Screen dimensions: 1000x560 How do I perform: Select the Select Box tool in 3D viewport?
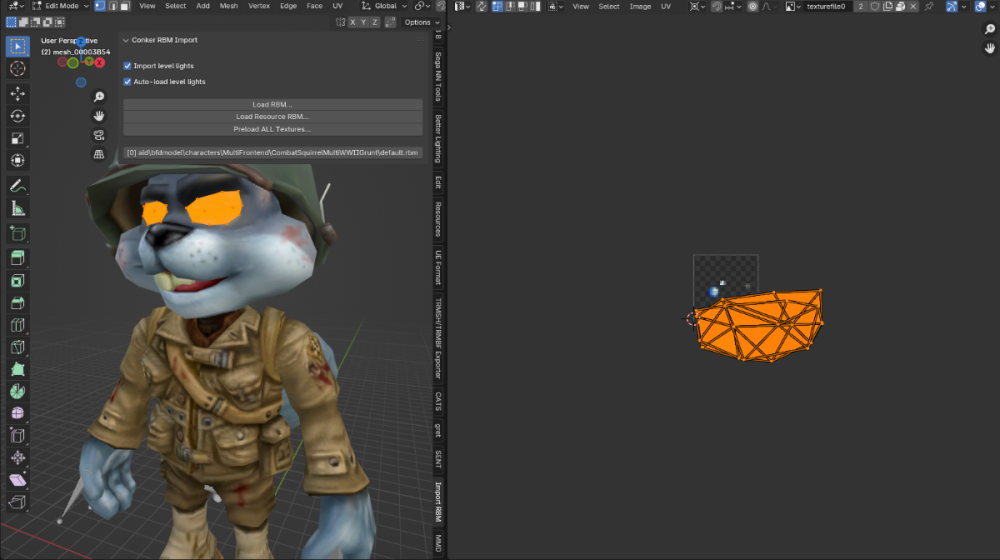(x=17, y=47)
